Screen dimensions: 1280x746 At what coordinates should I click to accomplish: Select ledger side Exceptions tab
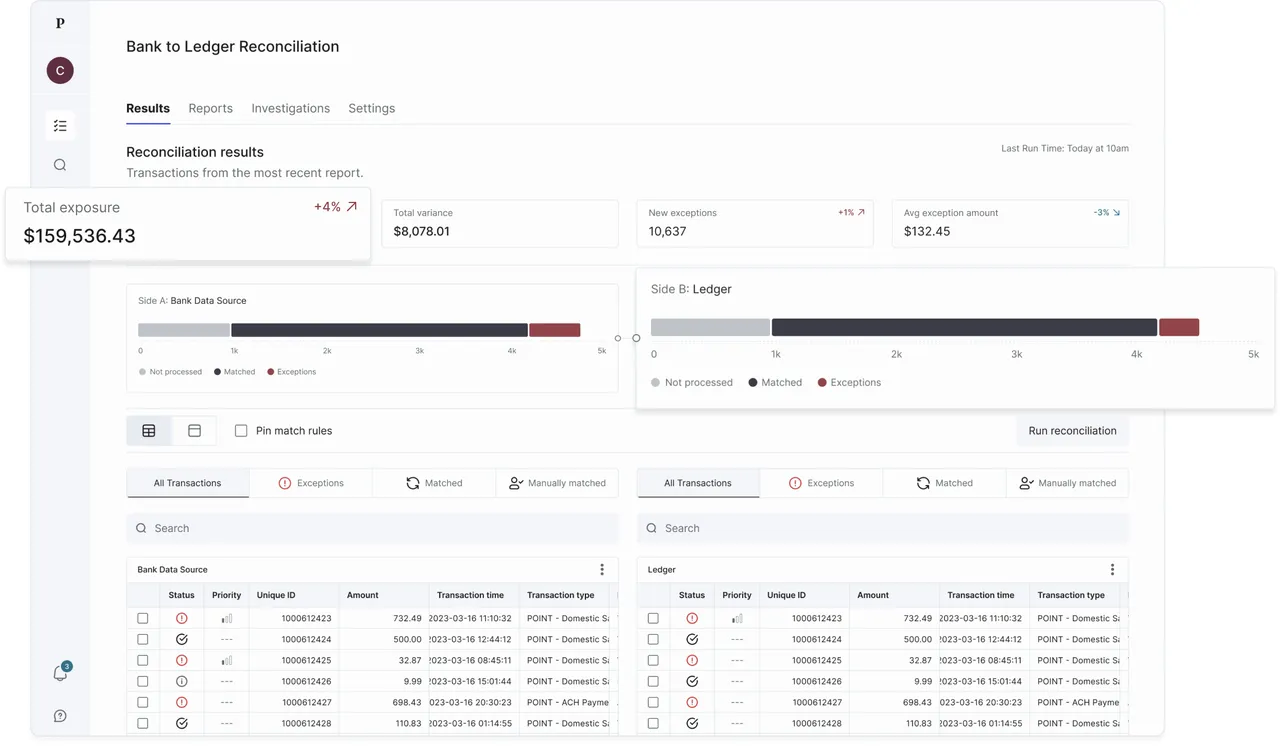click(821, 483)
